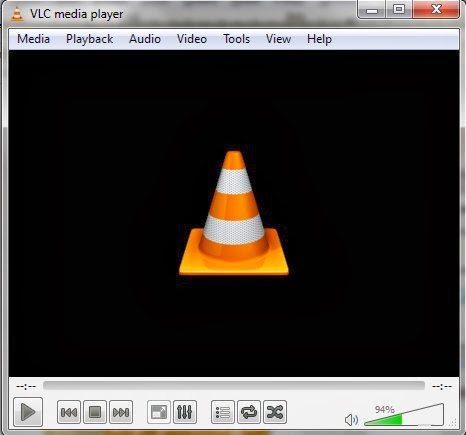Image resolution: width=466 pixels, height=435 pixels.
Task: Open extended settings equalizer icon
Action: pyautogui.click(x=185, y=412)
